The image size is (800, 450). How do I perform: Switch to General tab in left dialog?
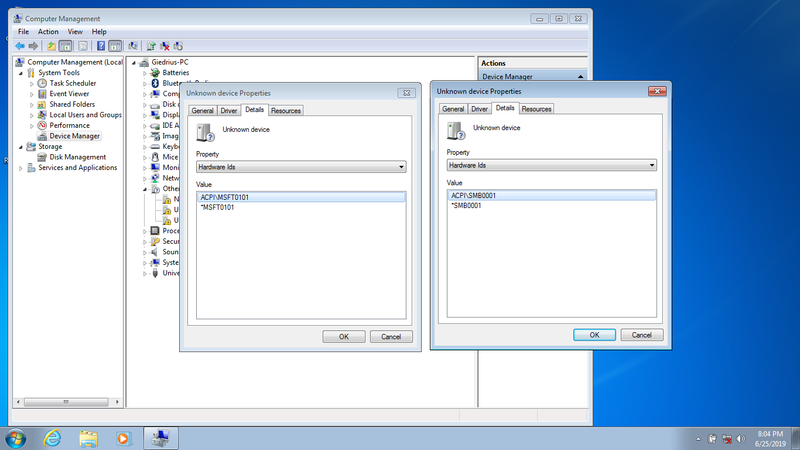203,111
